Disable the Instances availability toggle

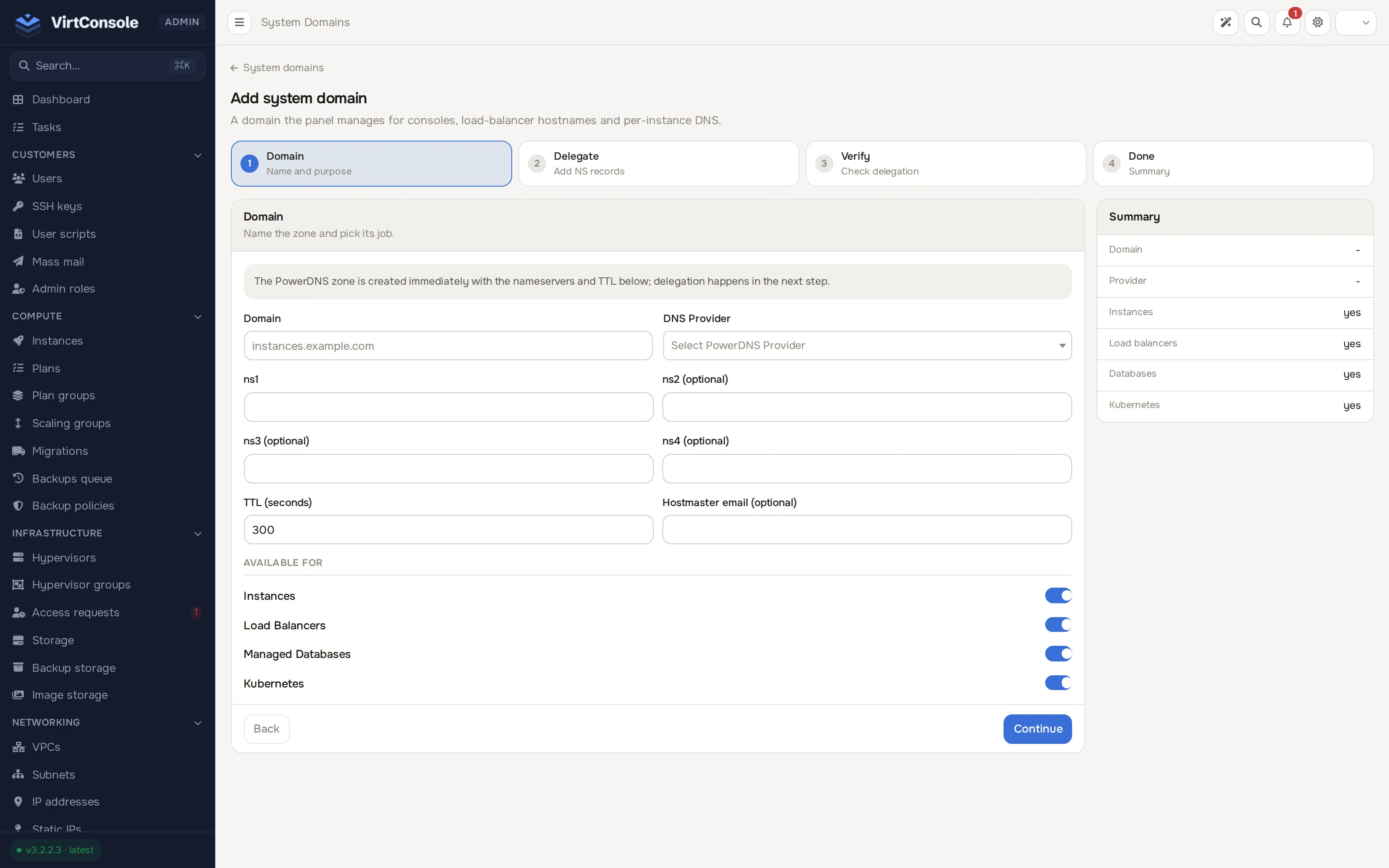pos(1058,596)
